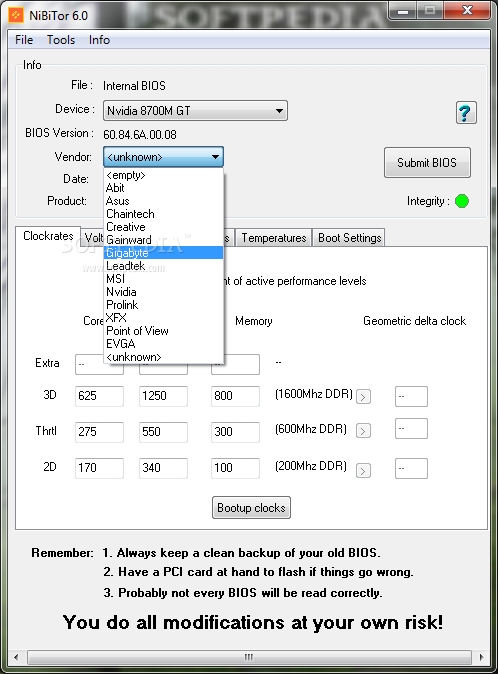Click the BIOS version text 60.84.6A.00.08
This screenshot has width=498, height=674.
[x=140, y=135]
